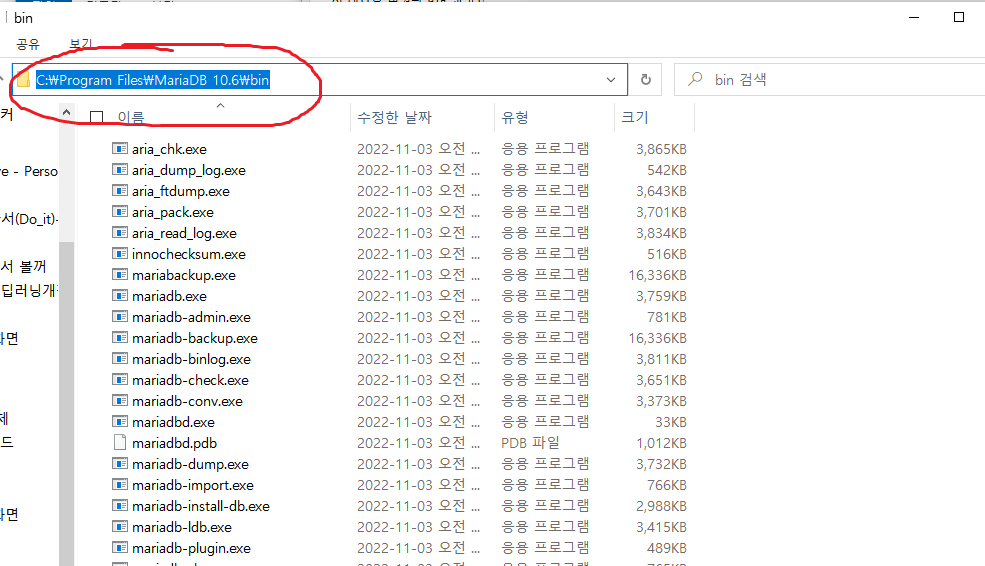Viewport: 985px width, 566px height.
Task: Sort by the 이름 column header
Action: pyautogui.click(x=131, y=117)
